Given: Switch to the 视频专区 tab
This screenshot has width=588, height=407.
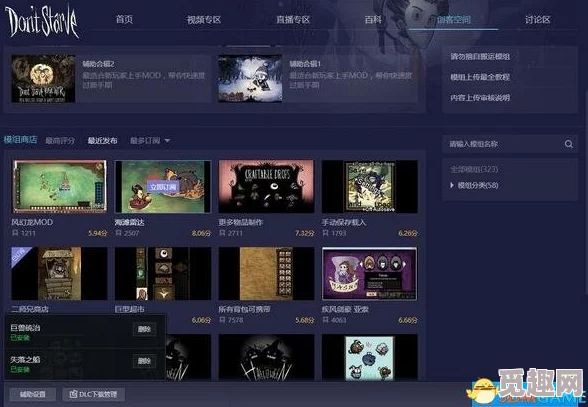Looking at the screenshot, I should (204, 20).
